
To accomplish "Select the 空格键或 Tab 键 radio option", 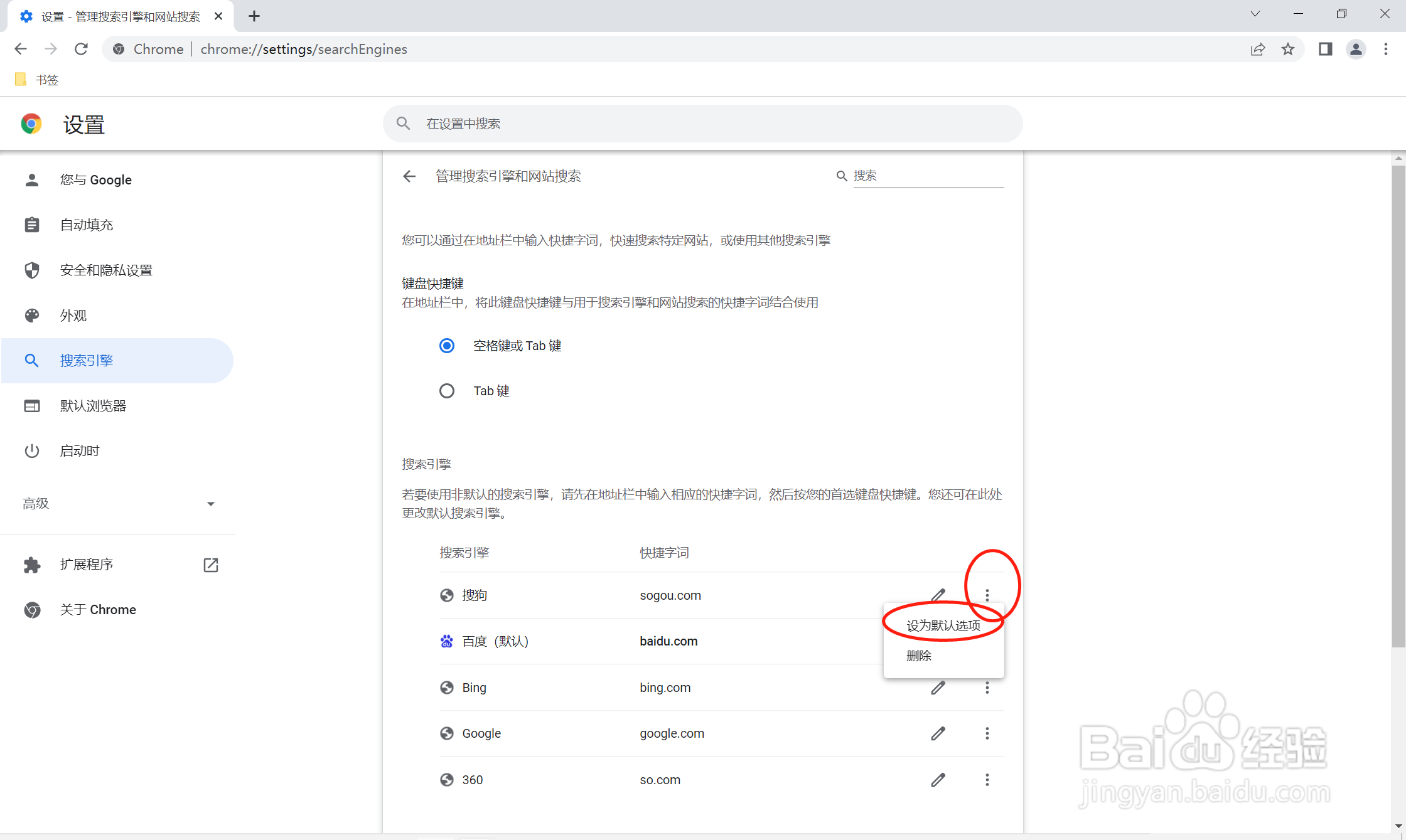I will click(x=447, y=346).
